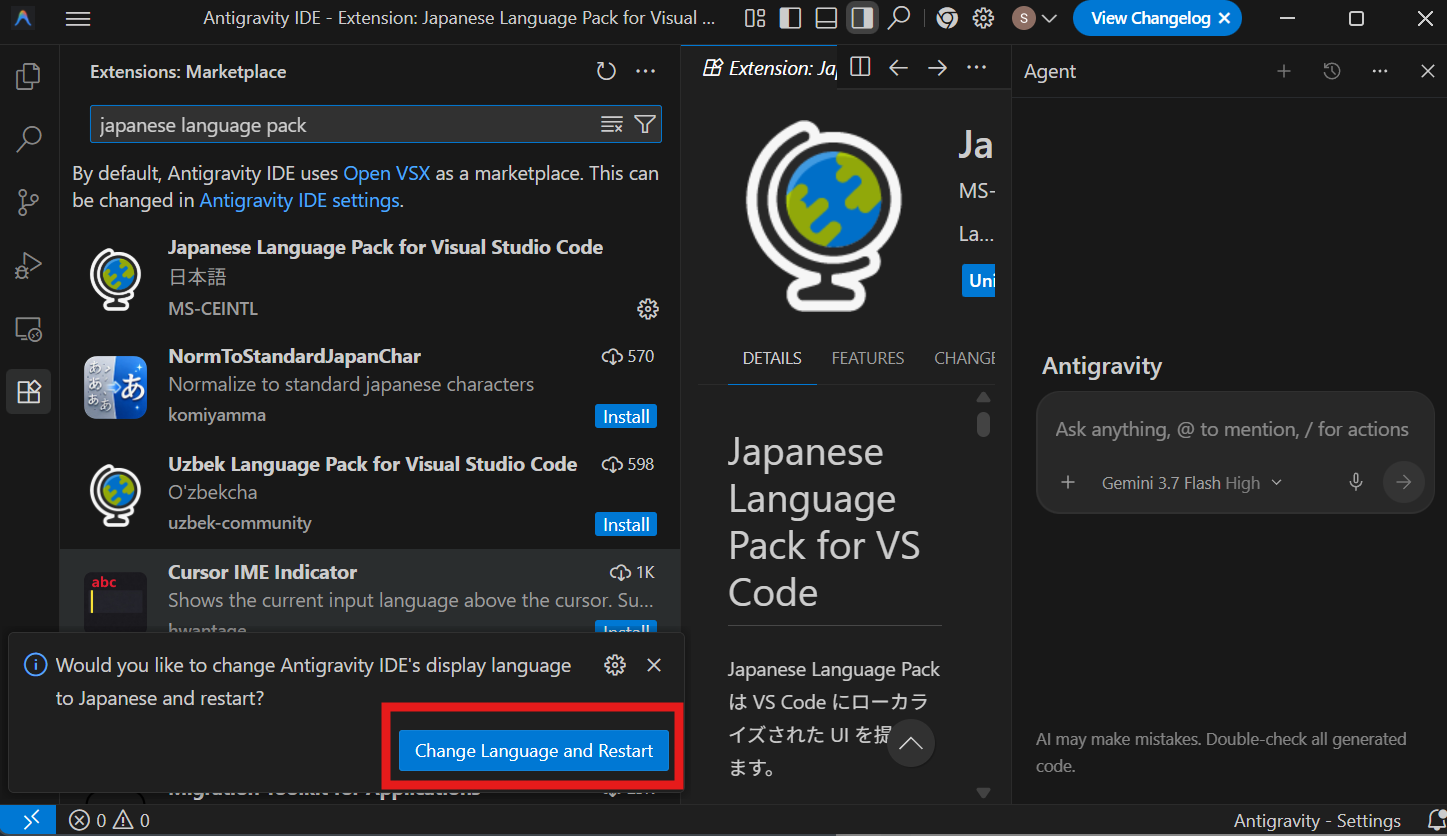The width and height of the screenshot is (1447, 836).
Task: Customize layout from title bar
Action: [755, 18]
